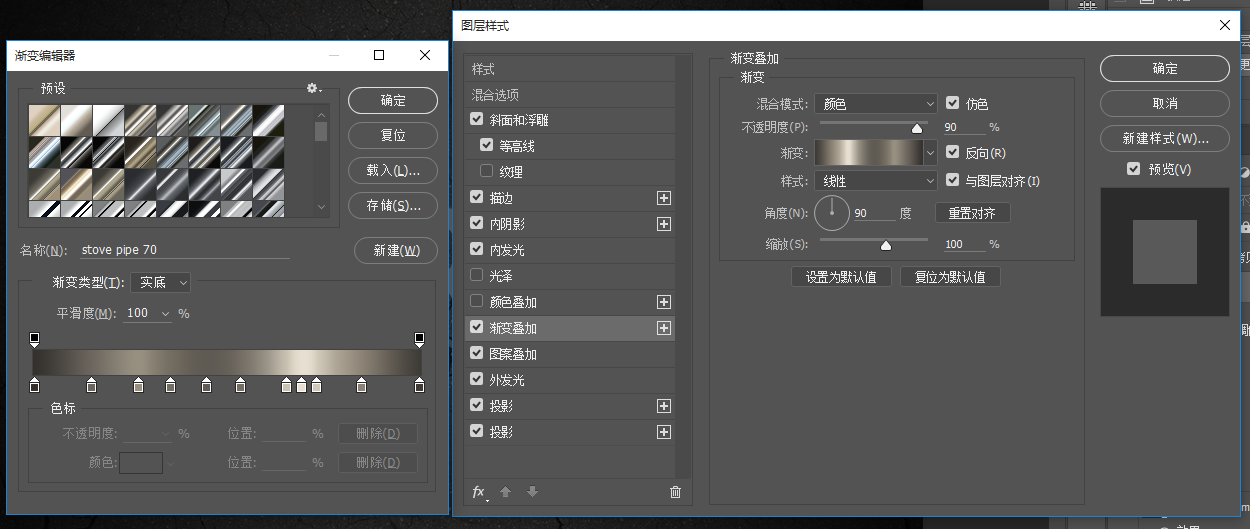
Task: Open the 渐变类型 dropdown showing 实底
Action: (x=160, y=283)
